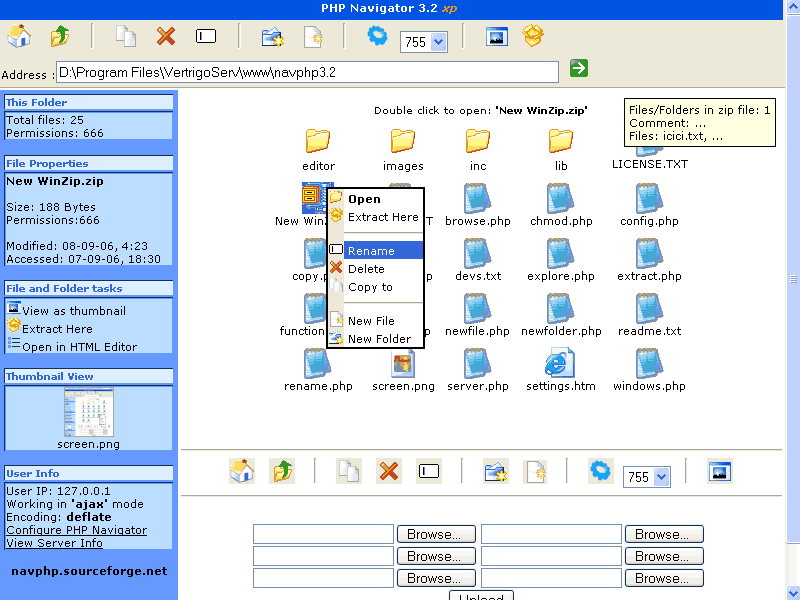Click the Rename icon in top toolbar
Image resolution: width=800 pixels, height=600 pixels.
point(206,36)
